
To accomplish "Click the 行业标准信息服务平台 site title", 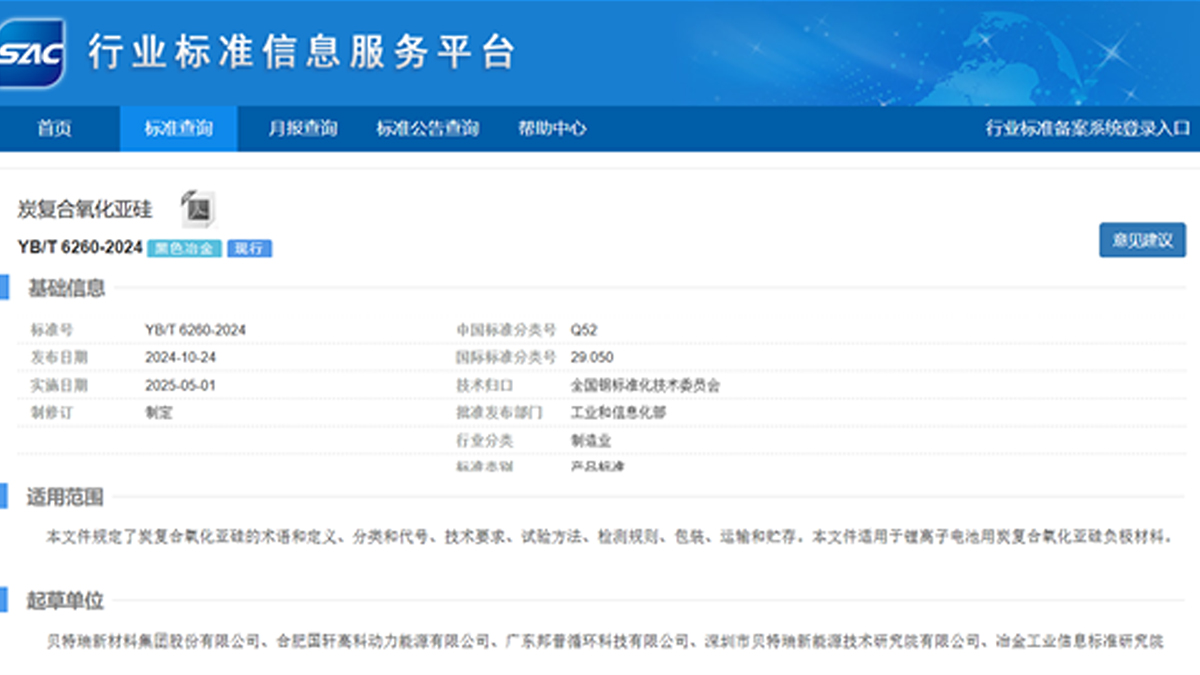I will coord(300,52).
